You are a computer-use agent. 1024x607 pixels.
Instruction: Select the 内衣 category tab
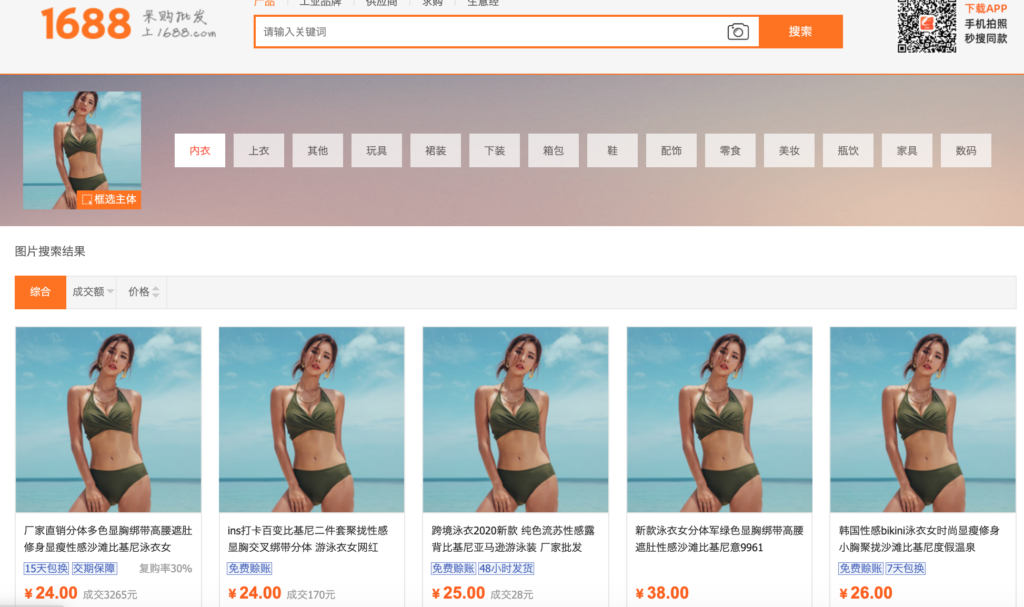(200, 150)
